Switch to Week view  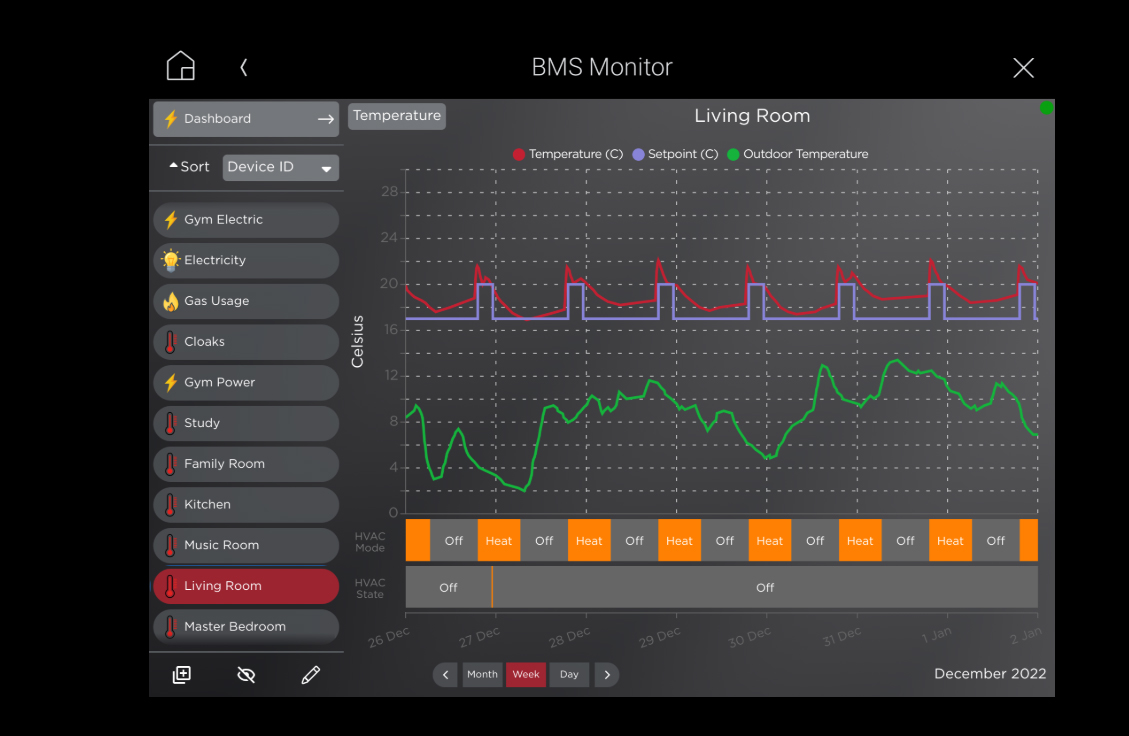pos(526,675)
